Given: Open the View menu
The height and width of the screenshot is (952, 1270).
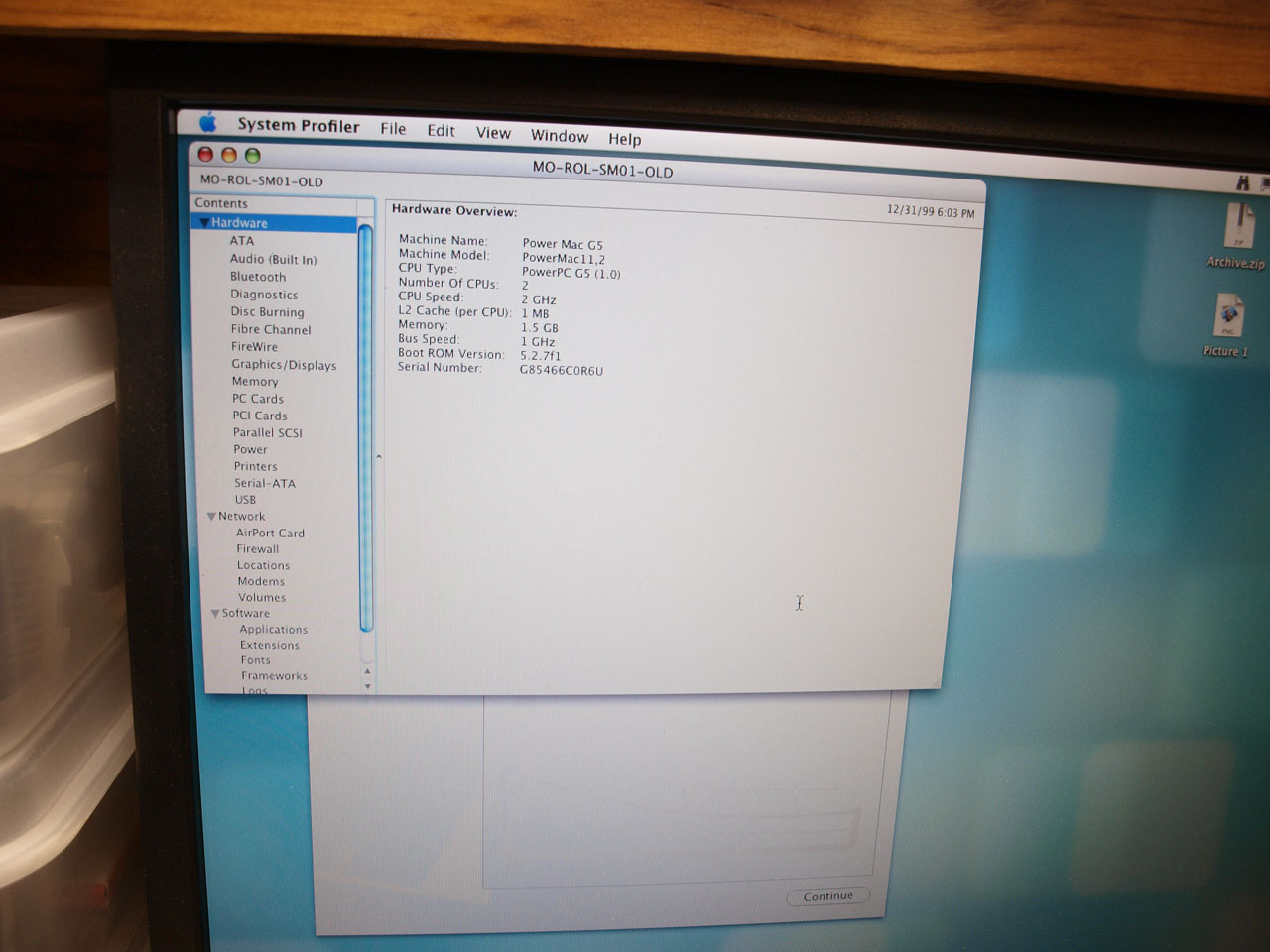Looking at the screenshot, I should tap(493, 133).
